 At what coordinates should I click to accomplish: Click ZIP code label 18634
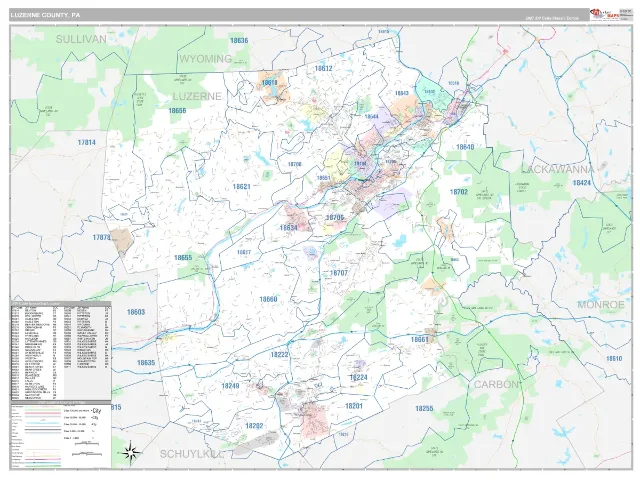288,228
